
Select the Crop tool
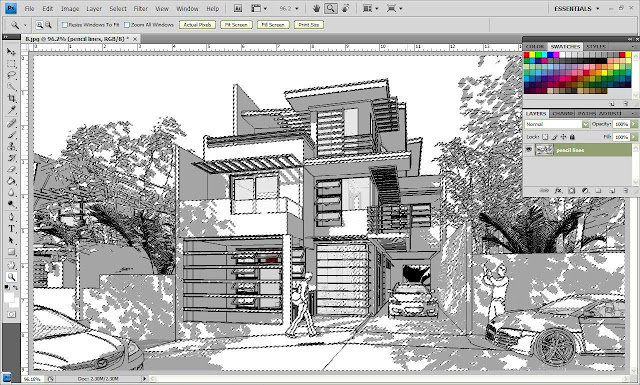click(x=11, y=98)
